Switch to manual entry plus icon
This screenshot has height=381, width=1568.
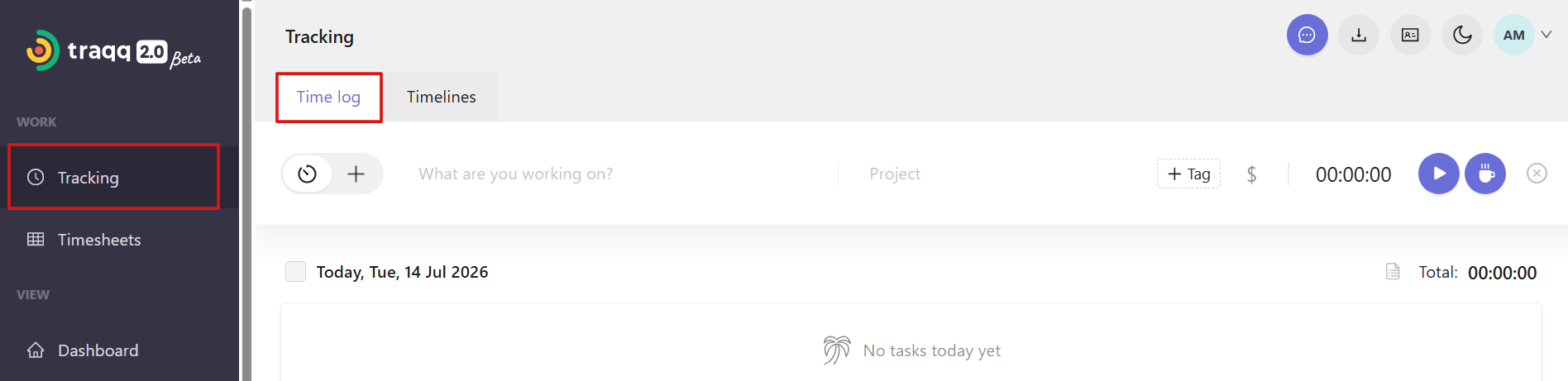click(356, 174)
